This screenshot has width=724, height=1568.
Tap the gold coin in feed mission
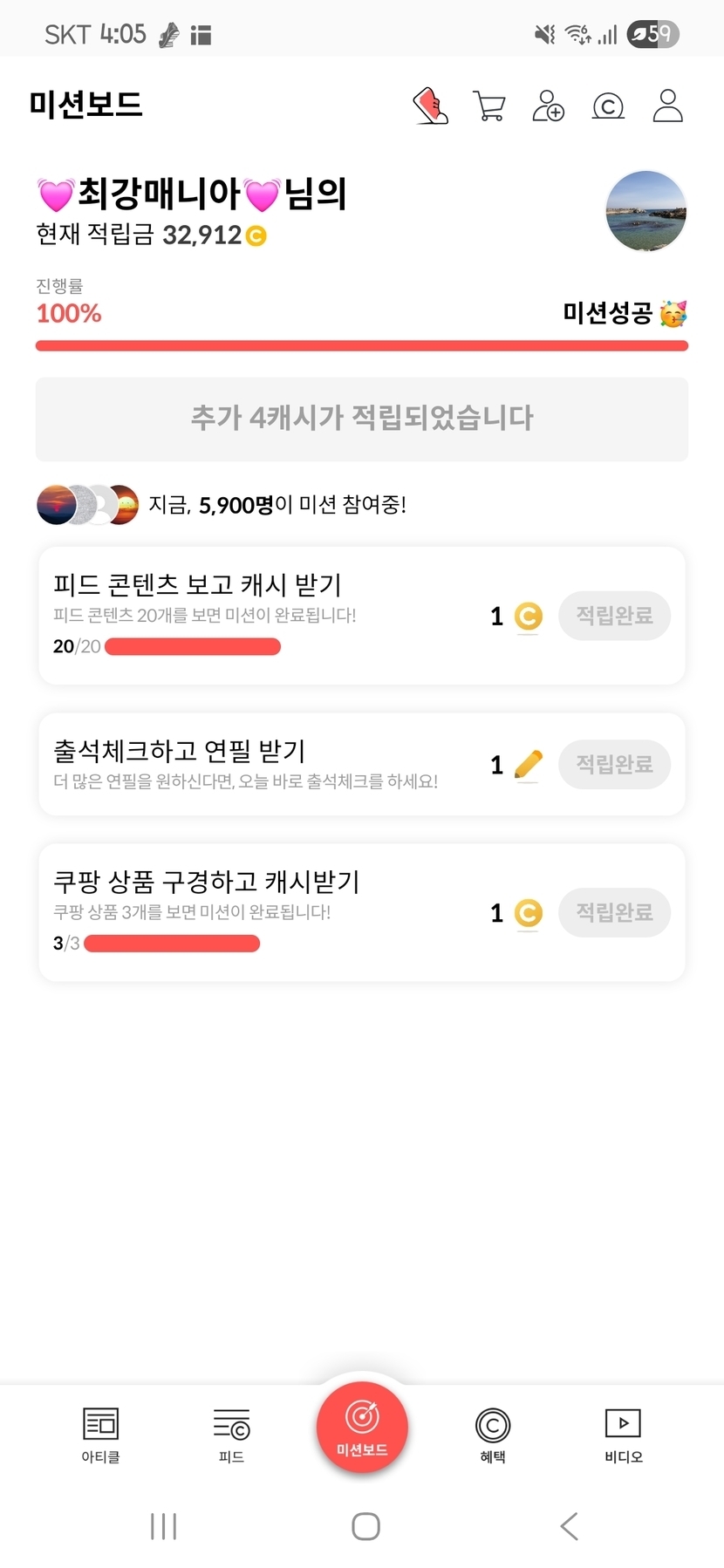(528, 616)
